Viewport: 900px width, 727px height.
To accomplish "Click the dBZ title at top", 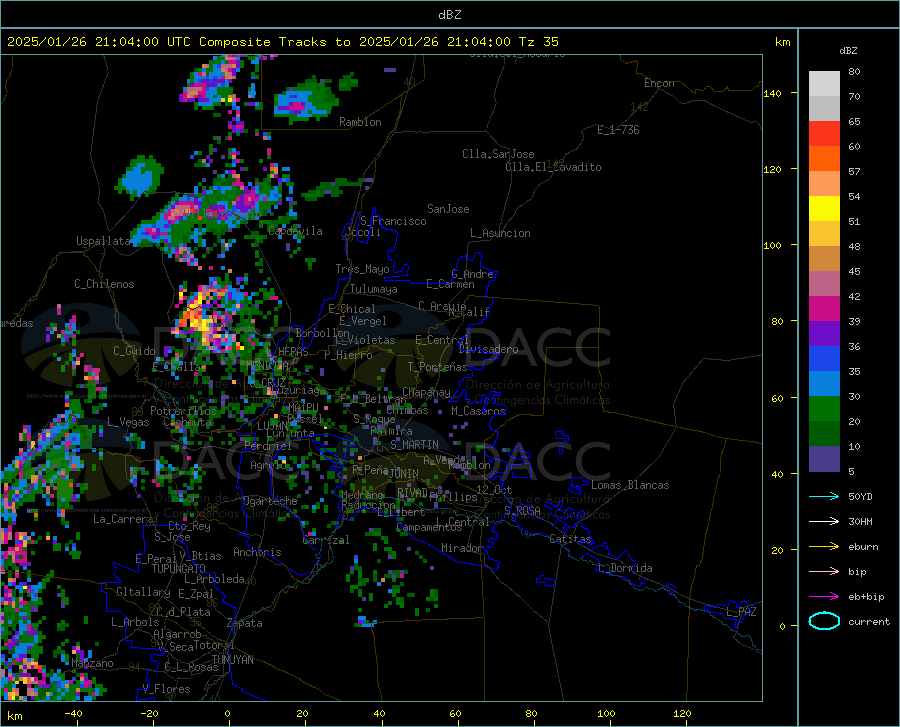I will (x=449, y=15).
